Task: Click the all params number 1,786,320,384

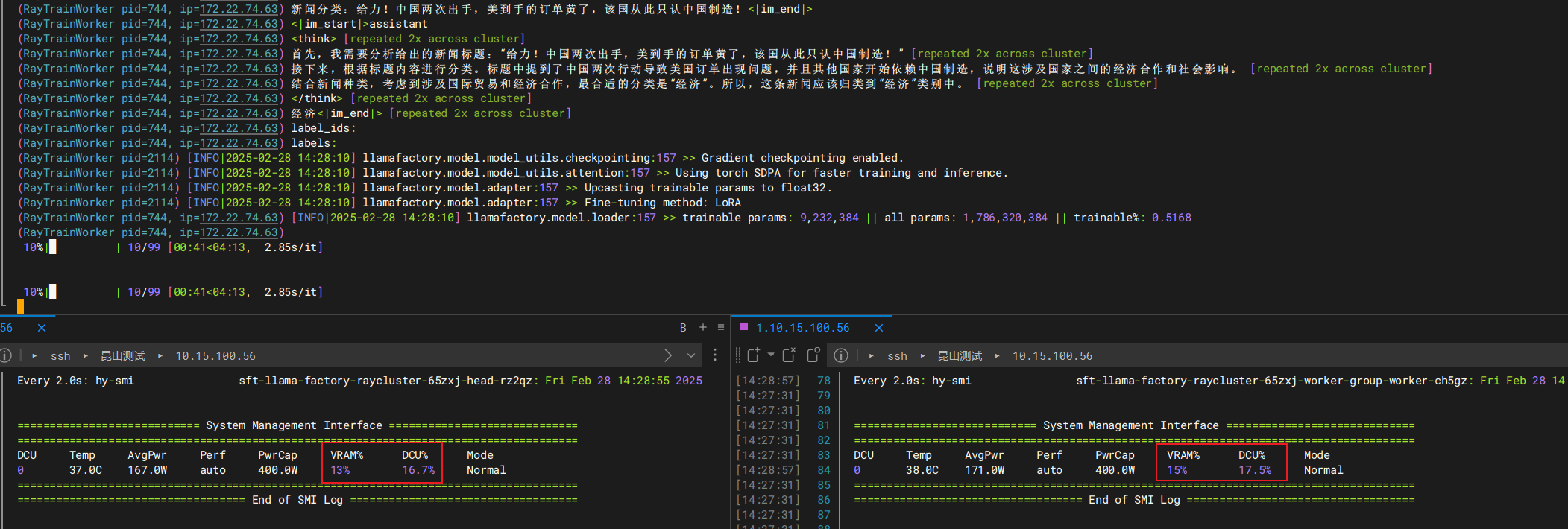Action: click(1005, 218)
